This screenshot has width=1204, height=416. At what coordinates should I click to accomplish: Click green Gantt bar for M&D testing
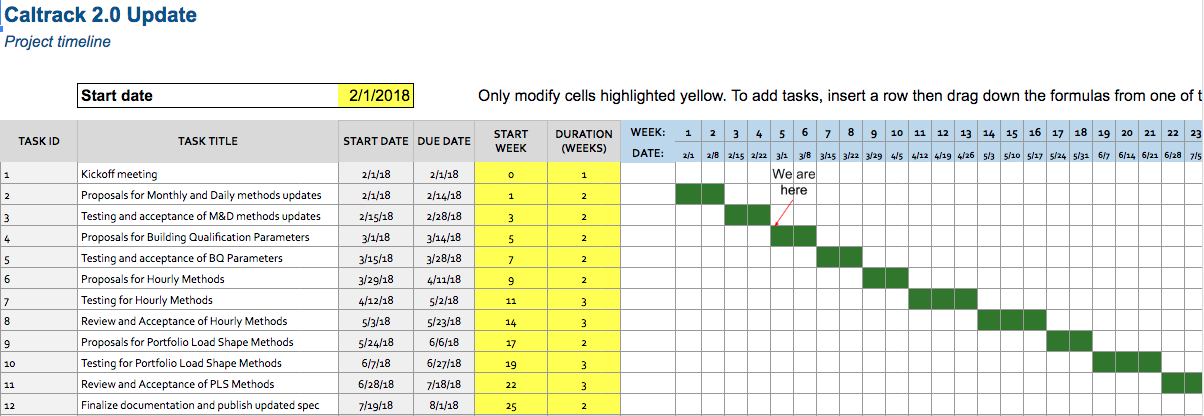pos(746,216)
